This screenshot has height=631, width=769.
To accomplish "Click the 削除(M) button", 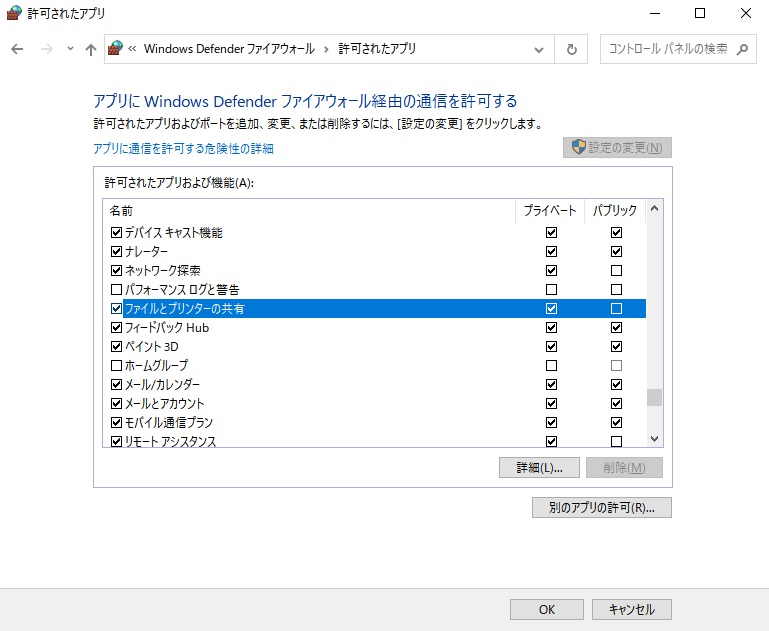I will click(x=624, y=468).
